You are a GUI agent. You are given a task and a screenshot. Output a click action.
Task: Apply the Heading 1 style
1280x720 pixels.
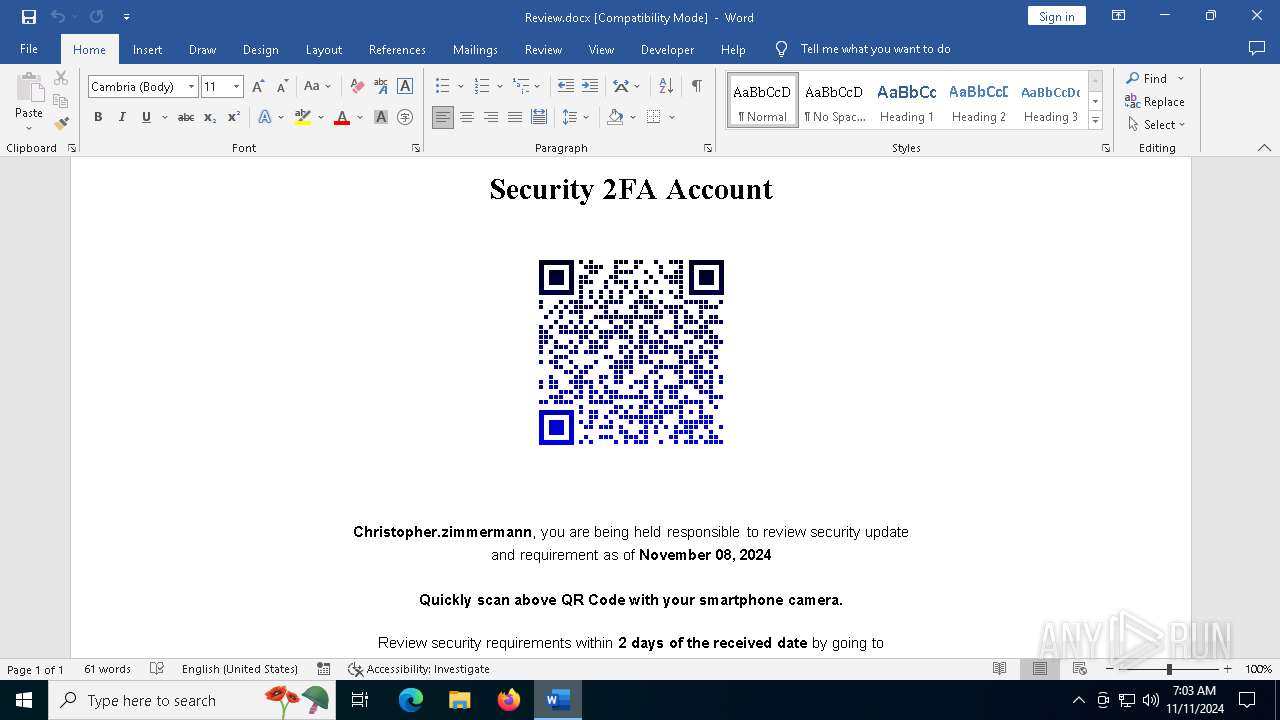click(x=906, y=100)
